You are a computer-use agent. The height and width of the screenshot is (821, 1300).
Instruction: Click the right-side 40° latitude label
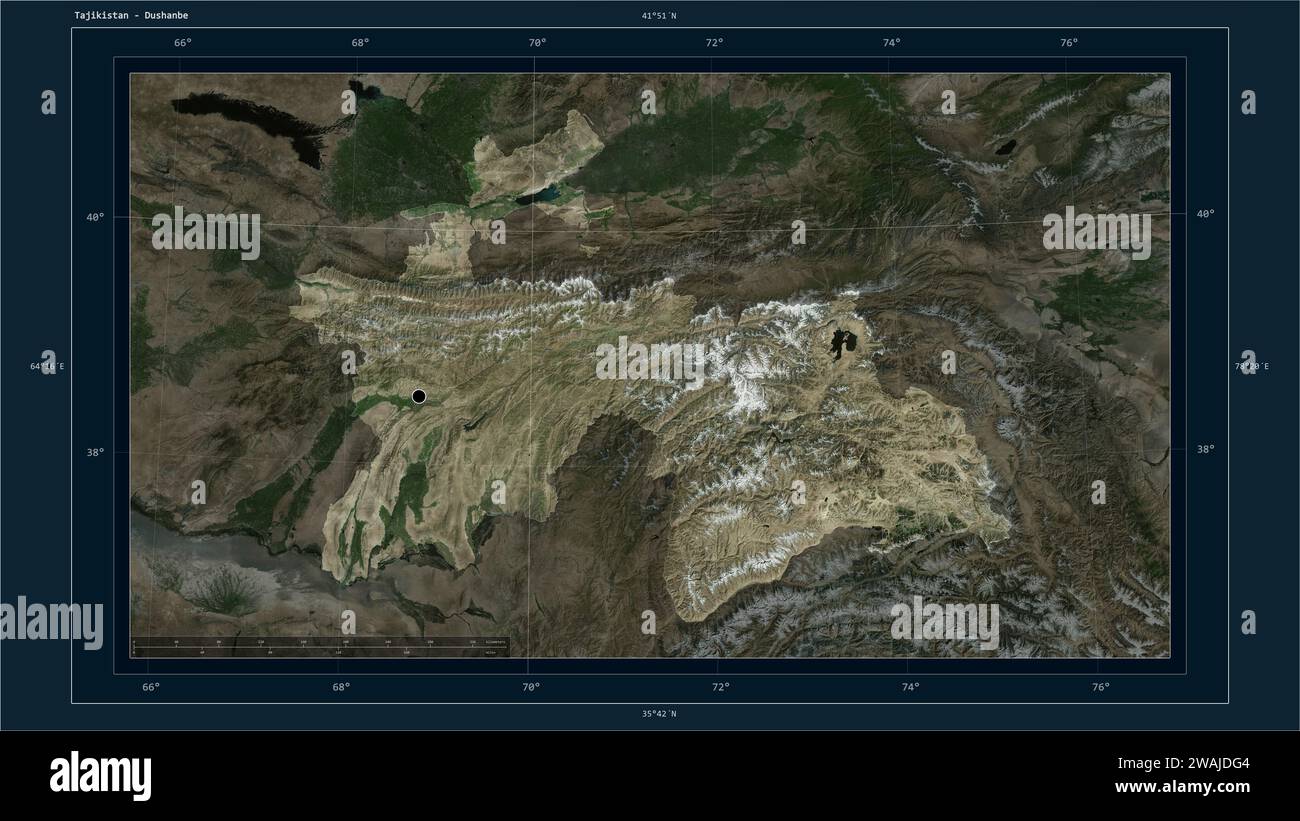pyautogui.click(x=1205, y=213)
